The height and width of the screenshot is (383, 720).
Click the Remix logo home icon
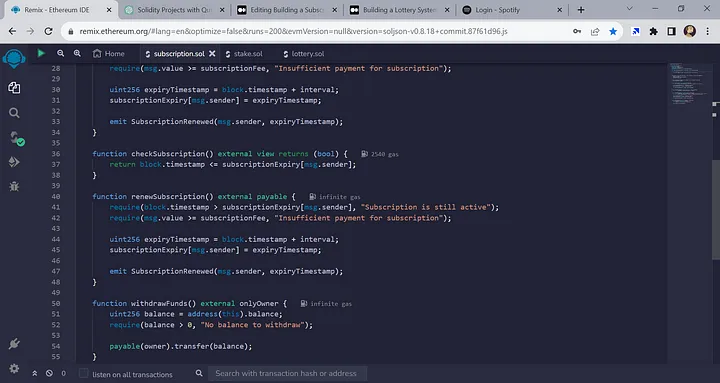click(x=14, y=59)
